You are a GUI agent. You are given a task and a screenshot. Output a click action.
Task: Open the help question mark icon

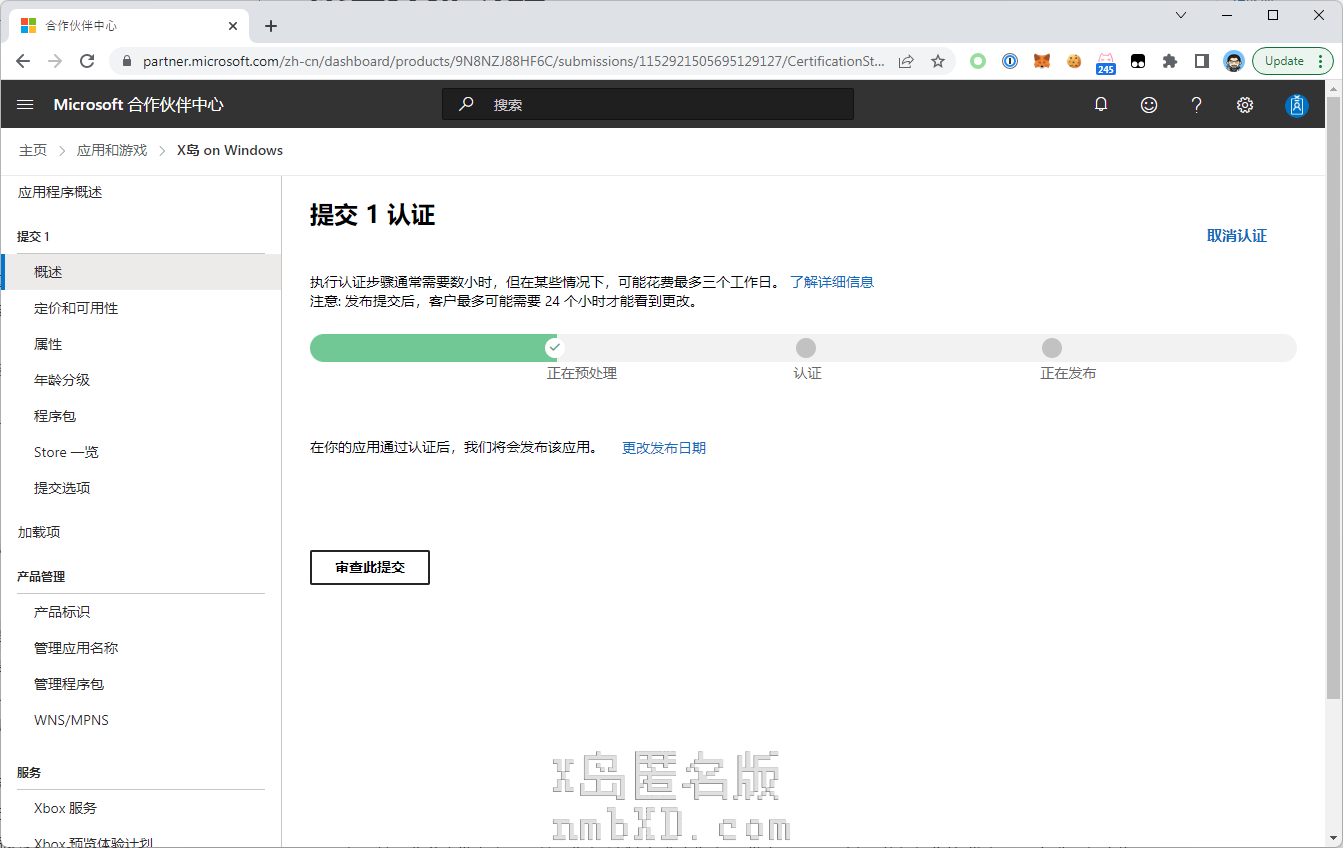point(1196,104)
